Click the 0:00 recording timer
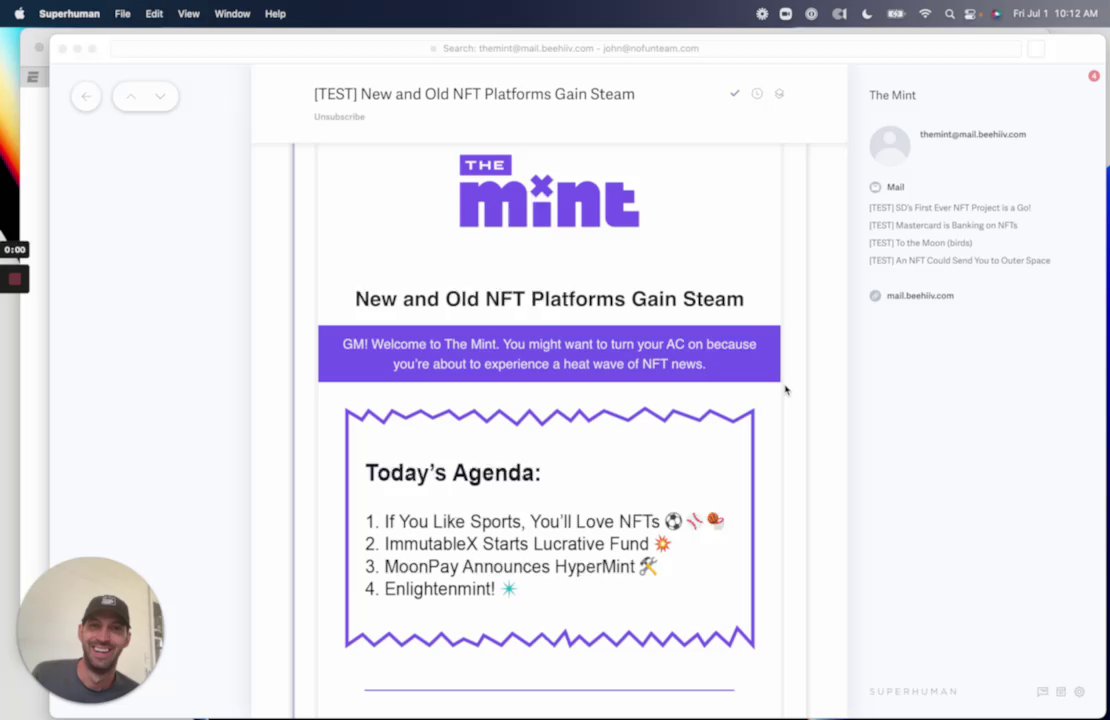Image resolution: width=1110 pixels, height=720 pixels. [14, 250]
